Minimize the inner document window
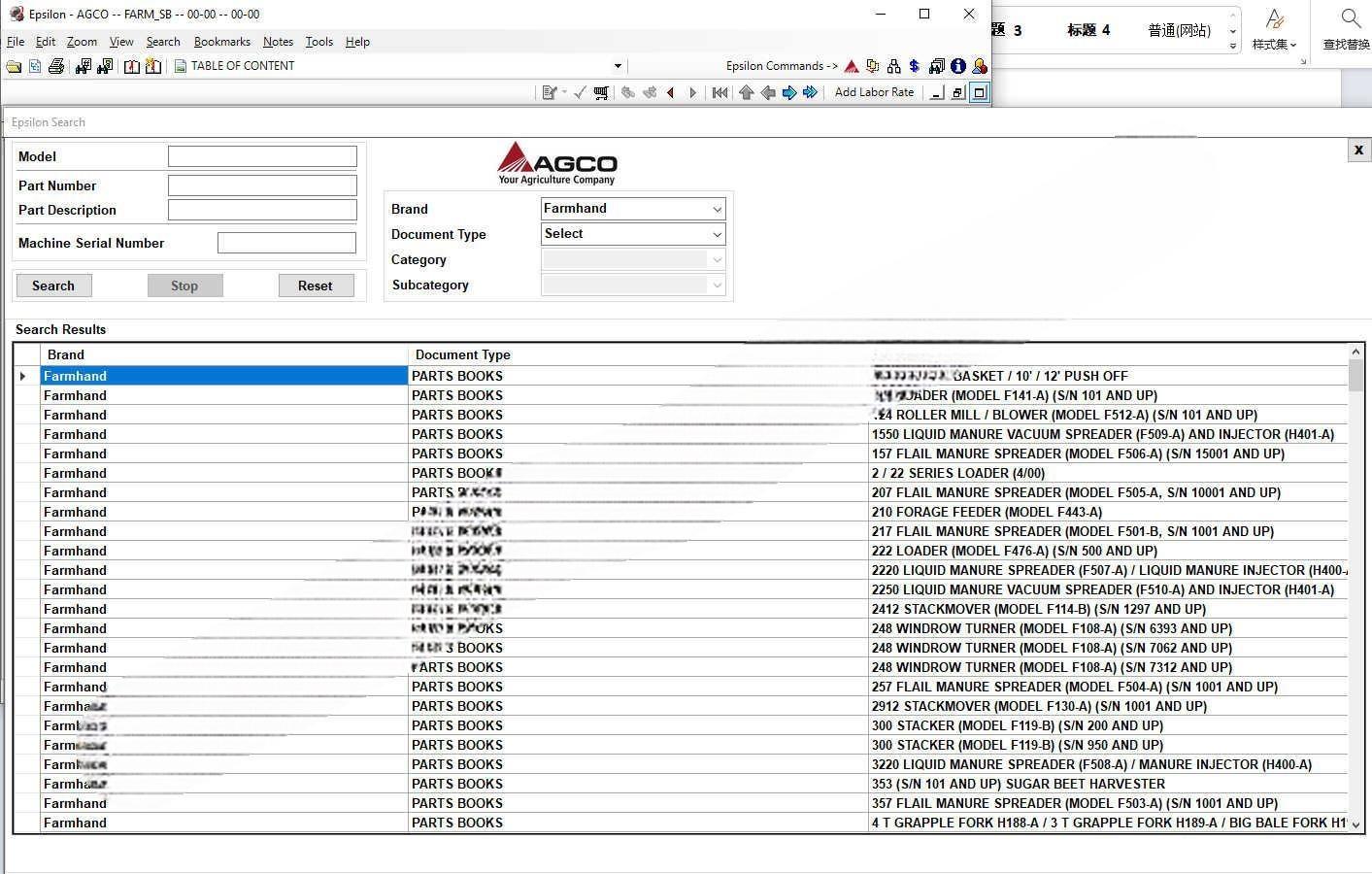This screenshot has height=874, width=1372. (937, 92)
